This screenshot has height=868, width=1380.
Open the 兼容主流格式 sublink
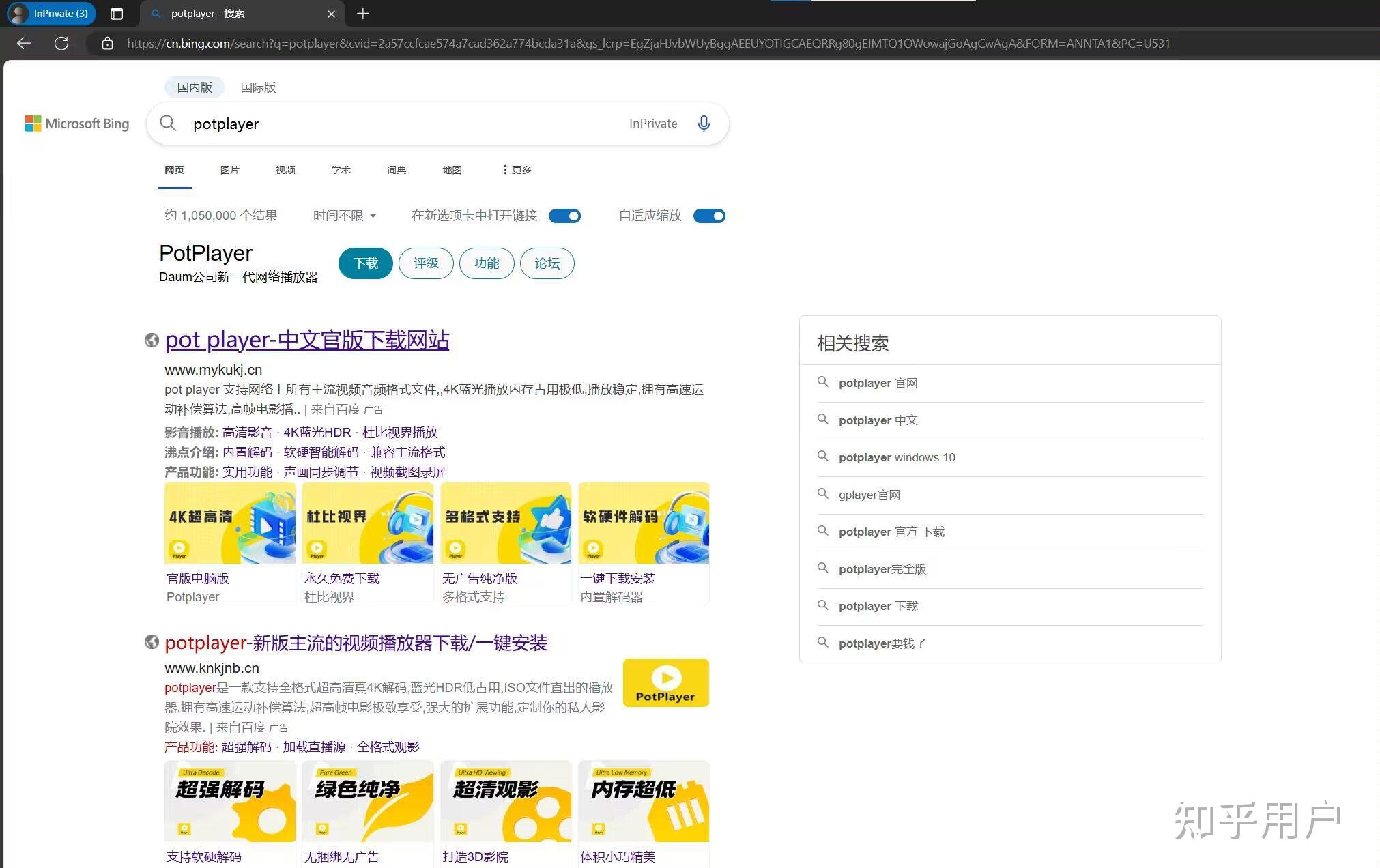tap(407, 452)
